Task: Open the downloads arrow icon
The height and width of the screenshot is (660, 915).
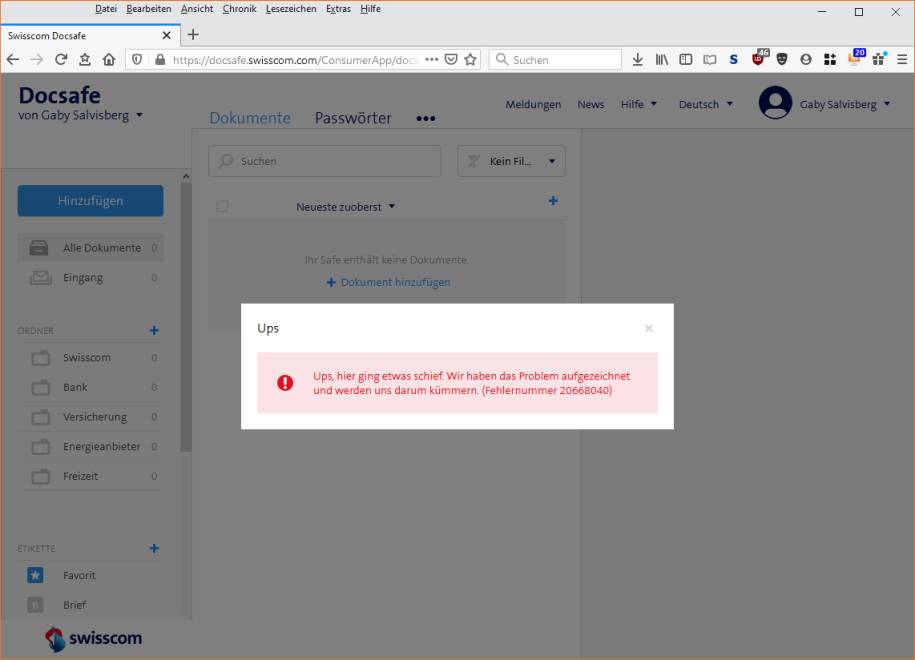Action: (x=638, y=60)
